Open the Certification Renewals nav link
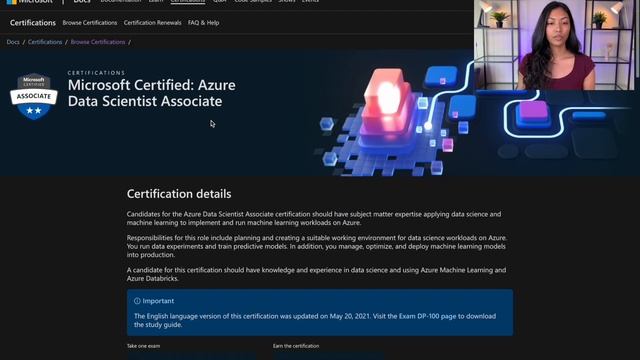Screen dimensions: 640x360 [153, 23]
